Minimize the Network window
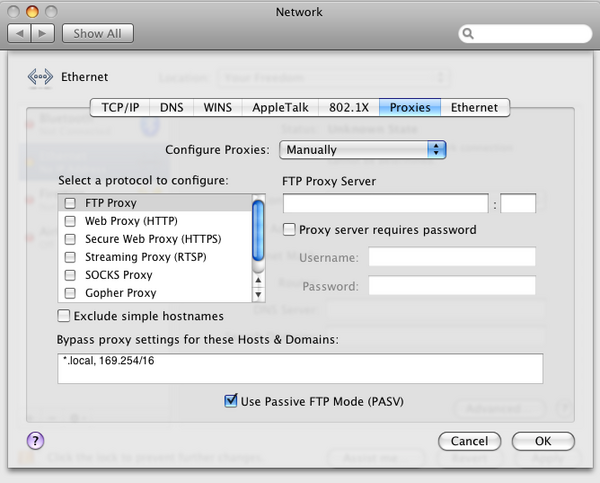 click(x=32, y=12)
